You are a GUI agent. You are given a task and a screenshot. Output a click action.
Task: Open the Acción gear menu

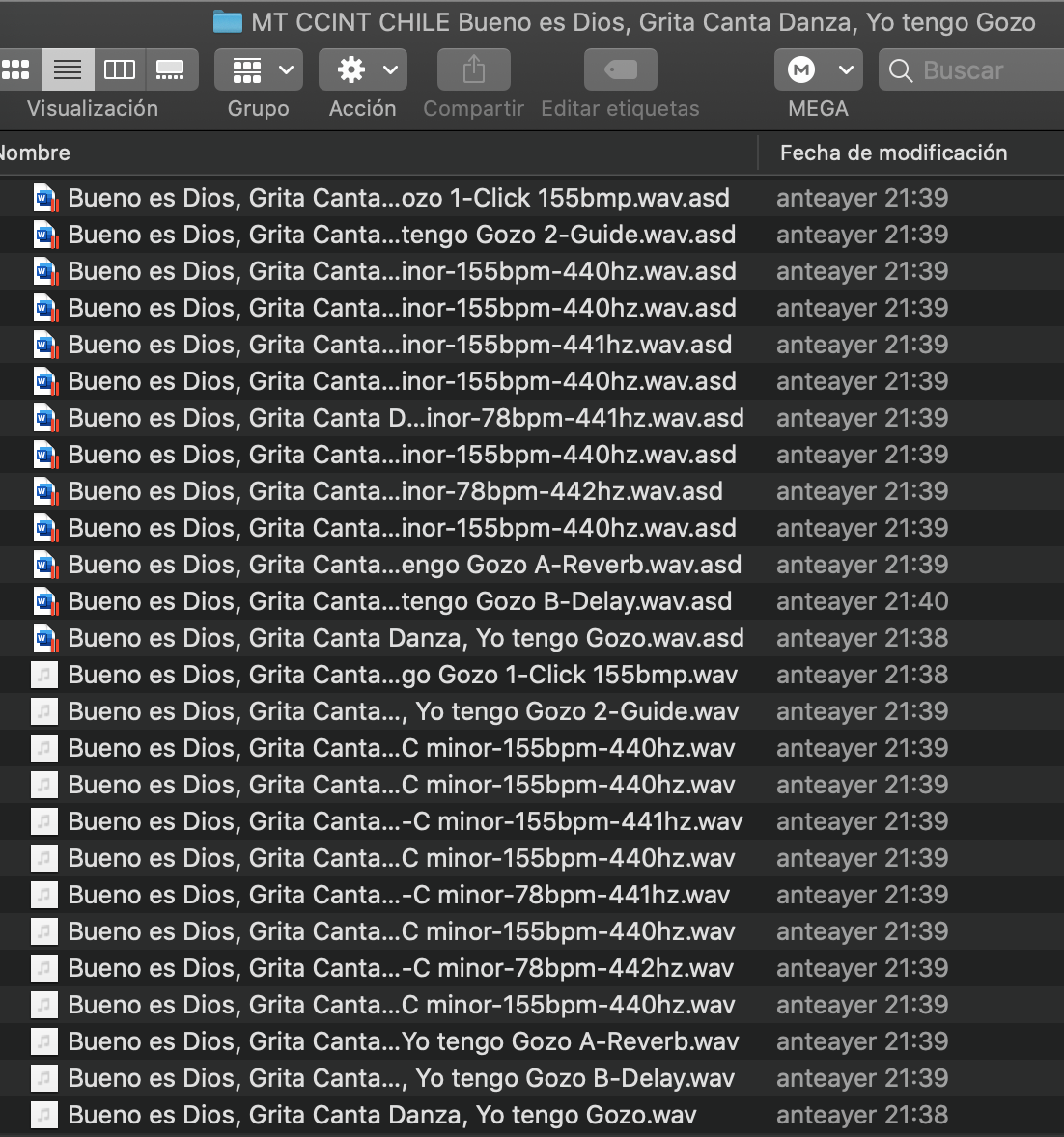[x=363, y=69]
